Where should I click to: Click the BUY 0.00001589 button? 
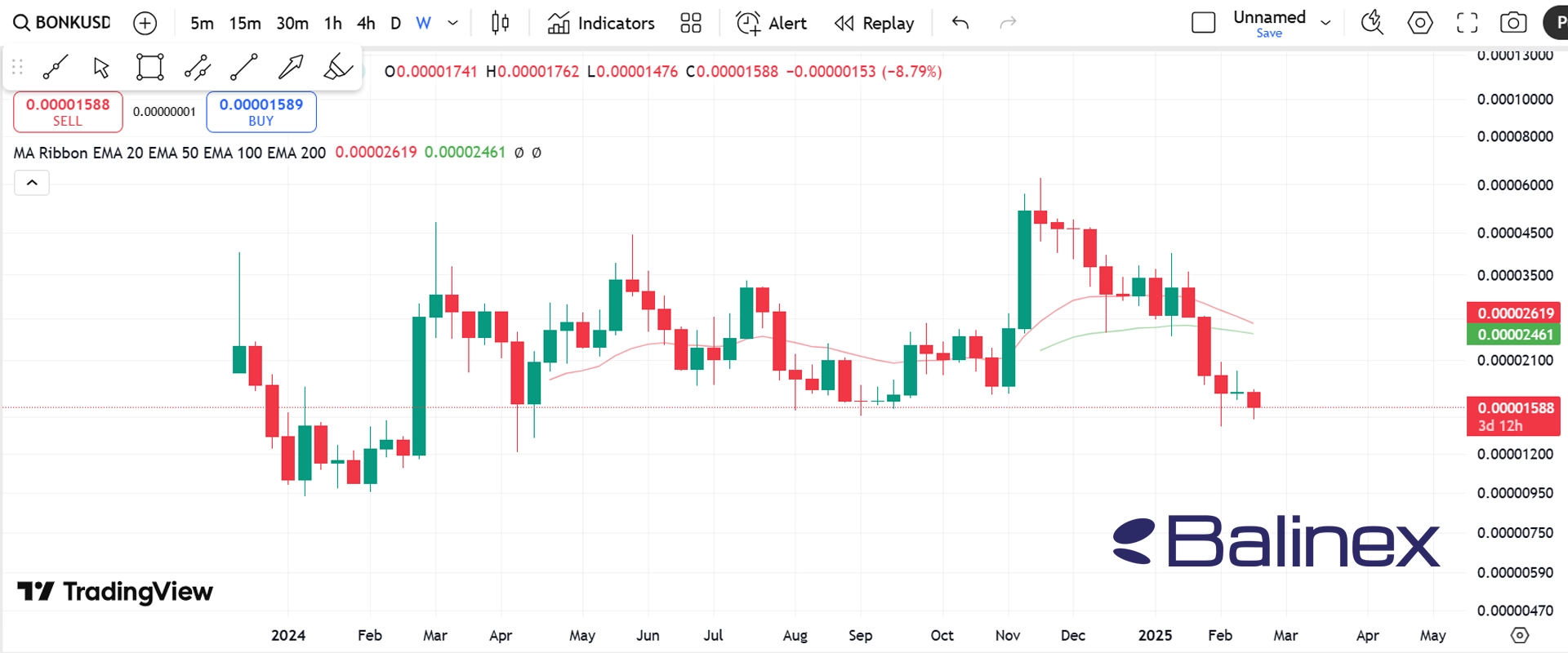[261, 112]
